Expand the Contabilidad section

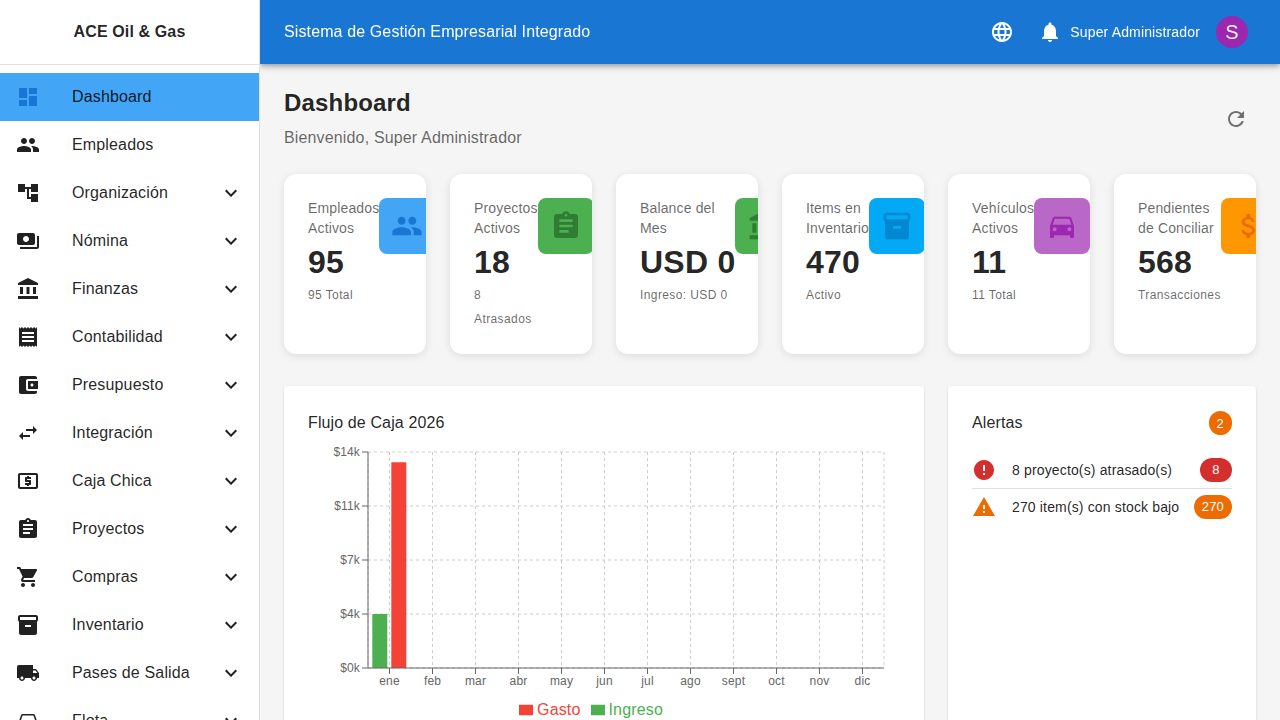point(231,337)
